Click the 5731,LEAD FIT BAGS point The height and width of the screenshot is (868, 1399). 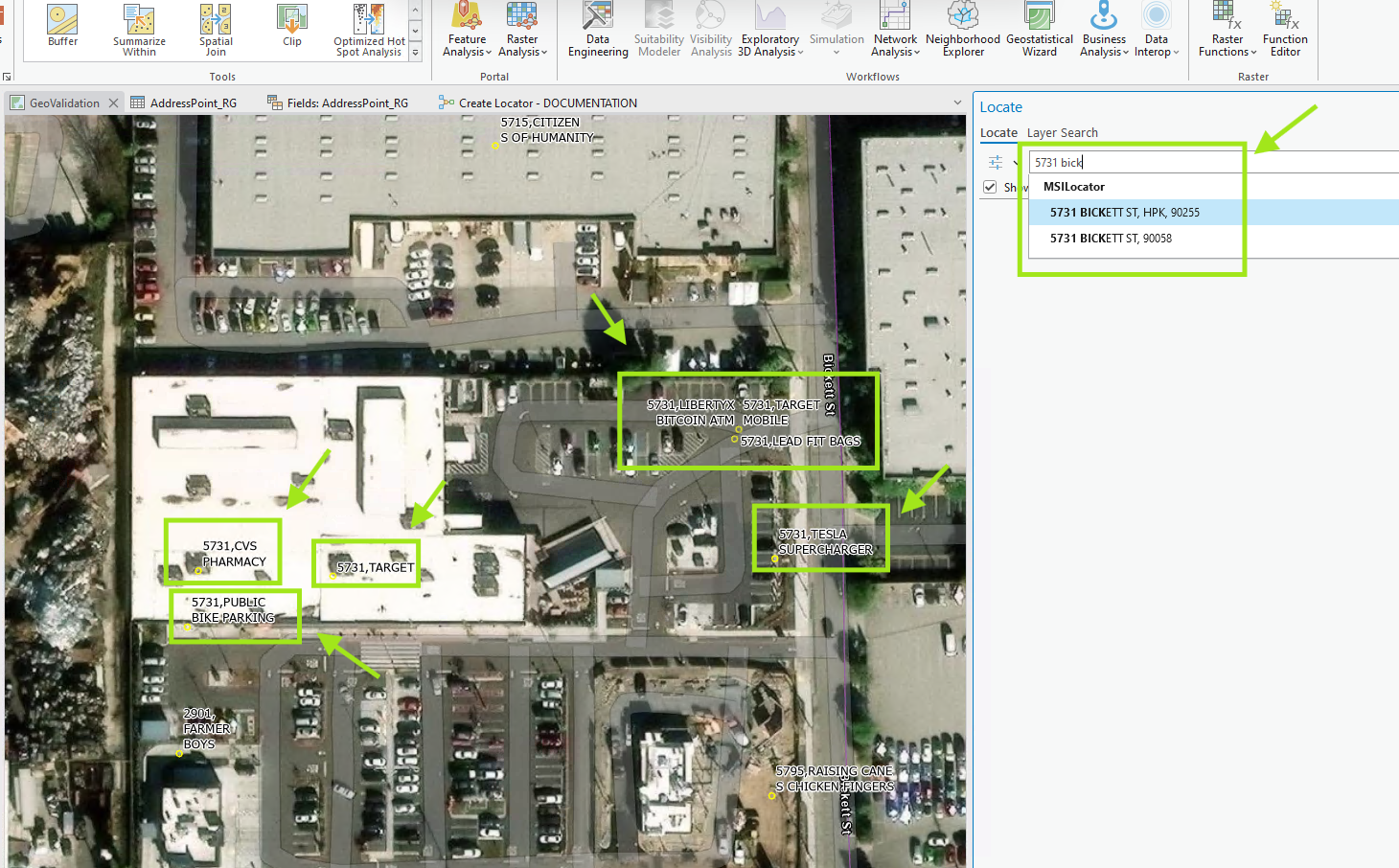[735, 439]
